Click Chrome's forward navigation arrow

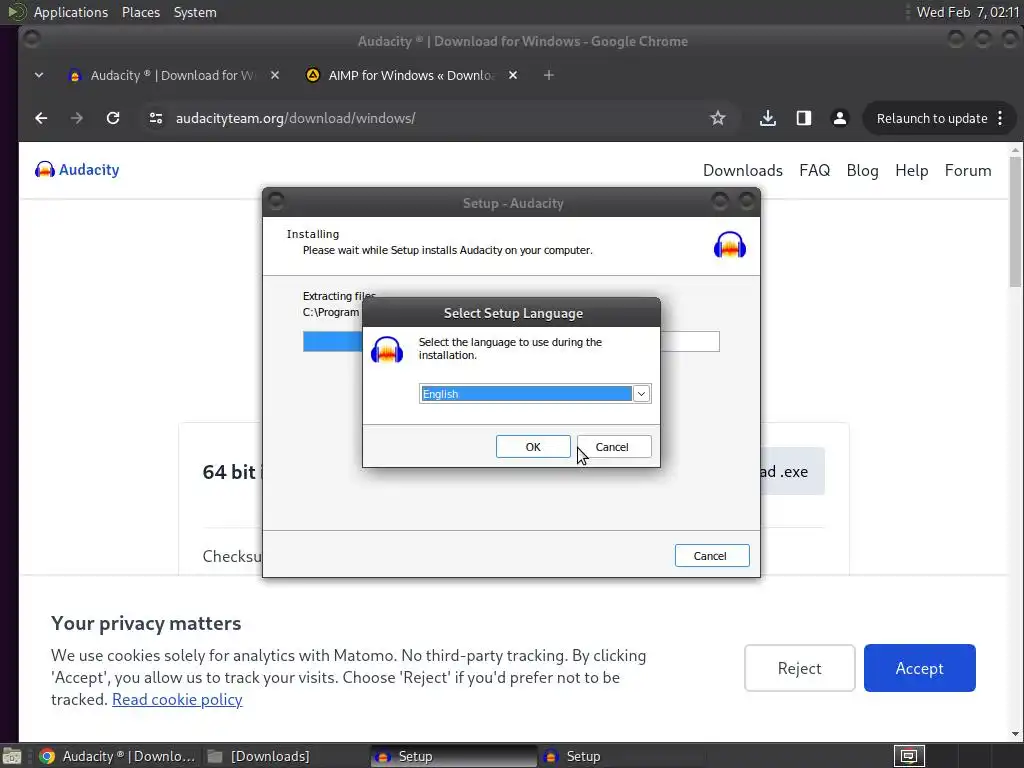tap(77, 118)
